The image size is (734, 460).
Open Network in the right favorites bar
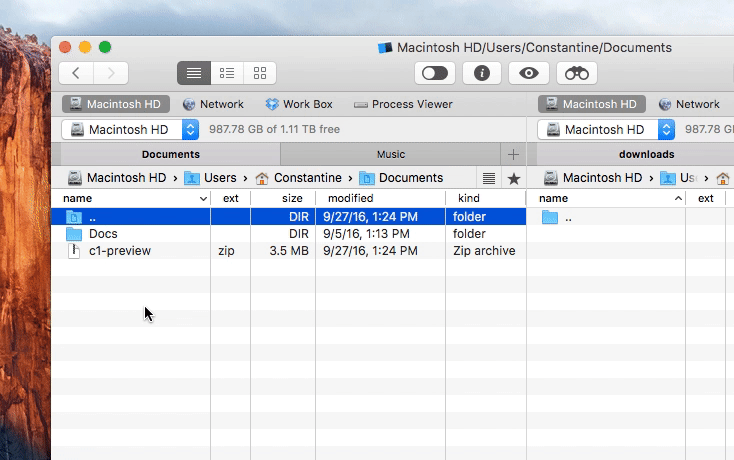coord(689,104)
